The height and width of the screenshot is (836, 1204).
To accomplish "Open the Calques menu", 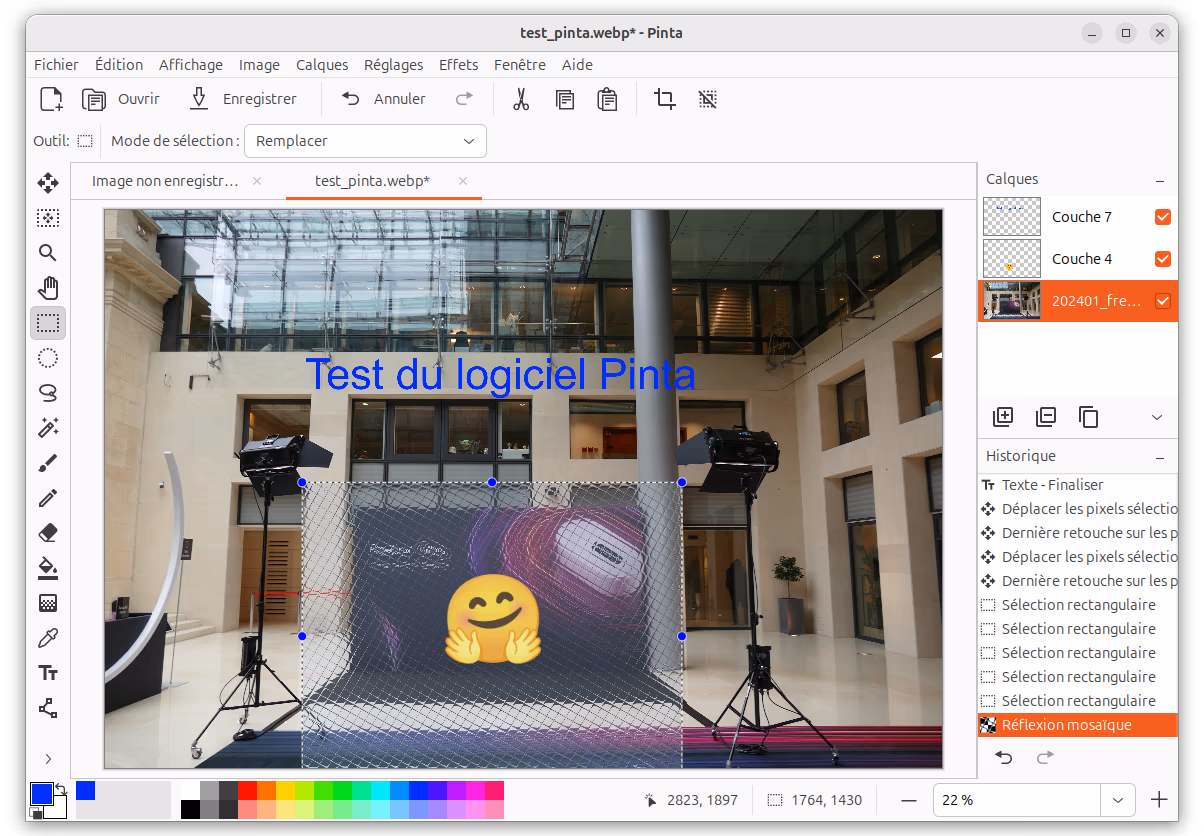I will coord(322,65).
